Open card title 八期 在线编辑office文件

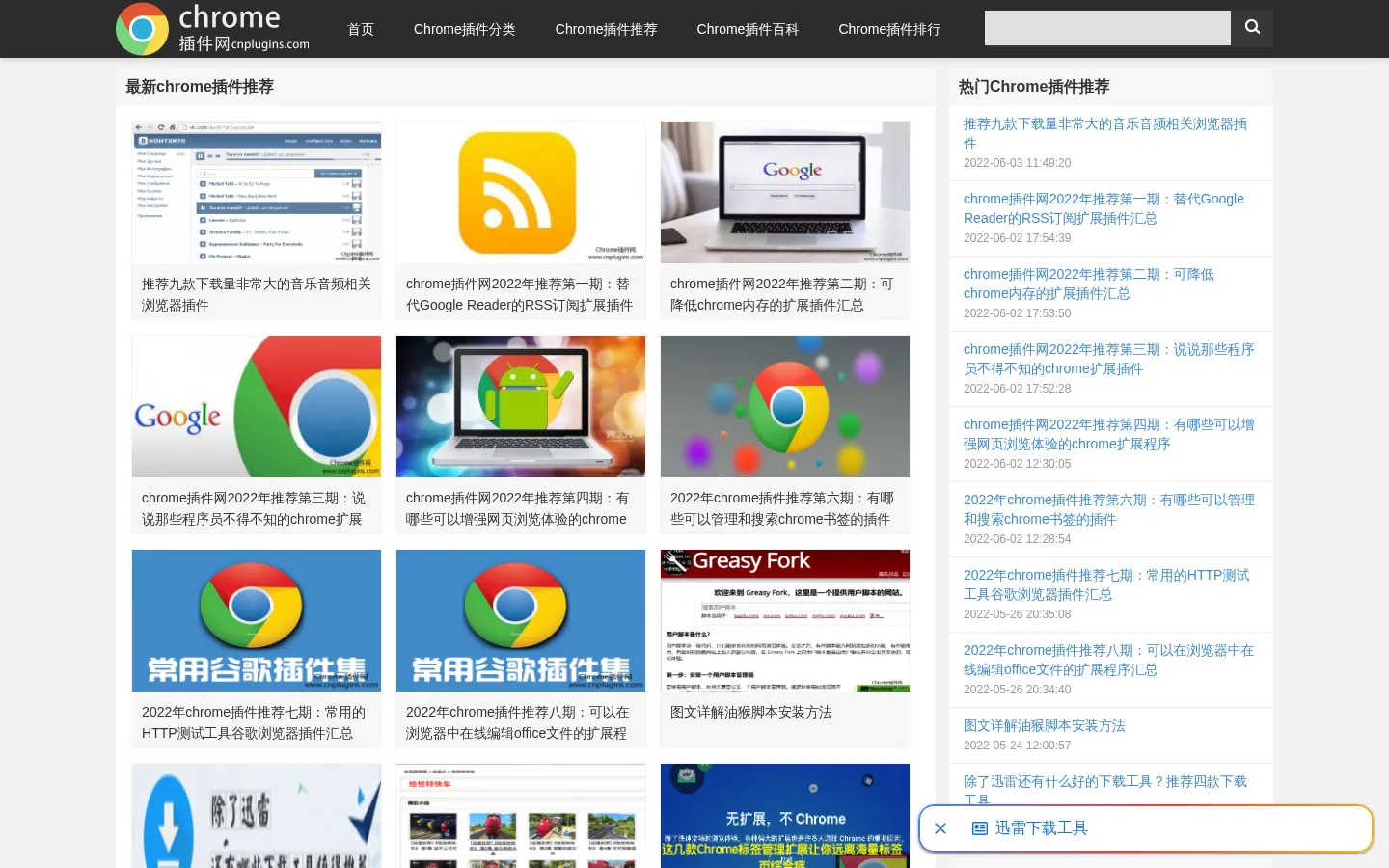[518, 722]
